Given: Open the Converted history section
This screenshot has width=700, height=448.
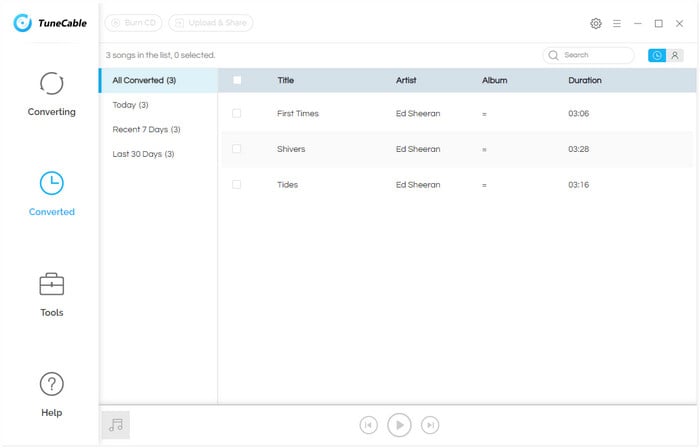Looking at the screenshot, I should (51, 194).
